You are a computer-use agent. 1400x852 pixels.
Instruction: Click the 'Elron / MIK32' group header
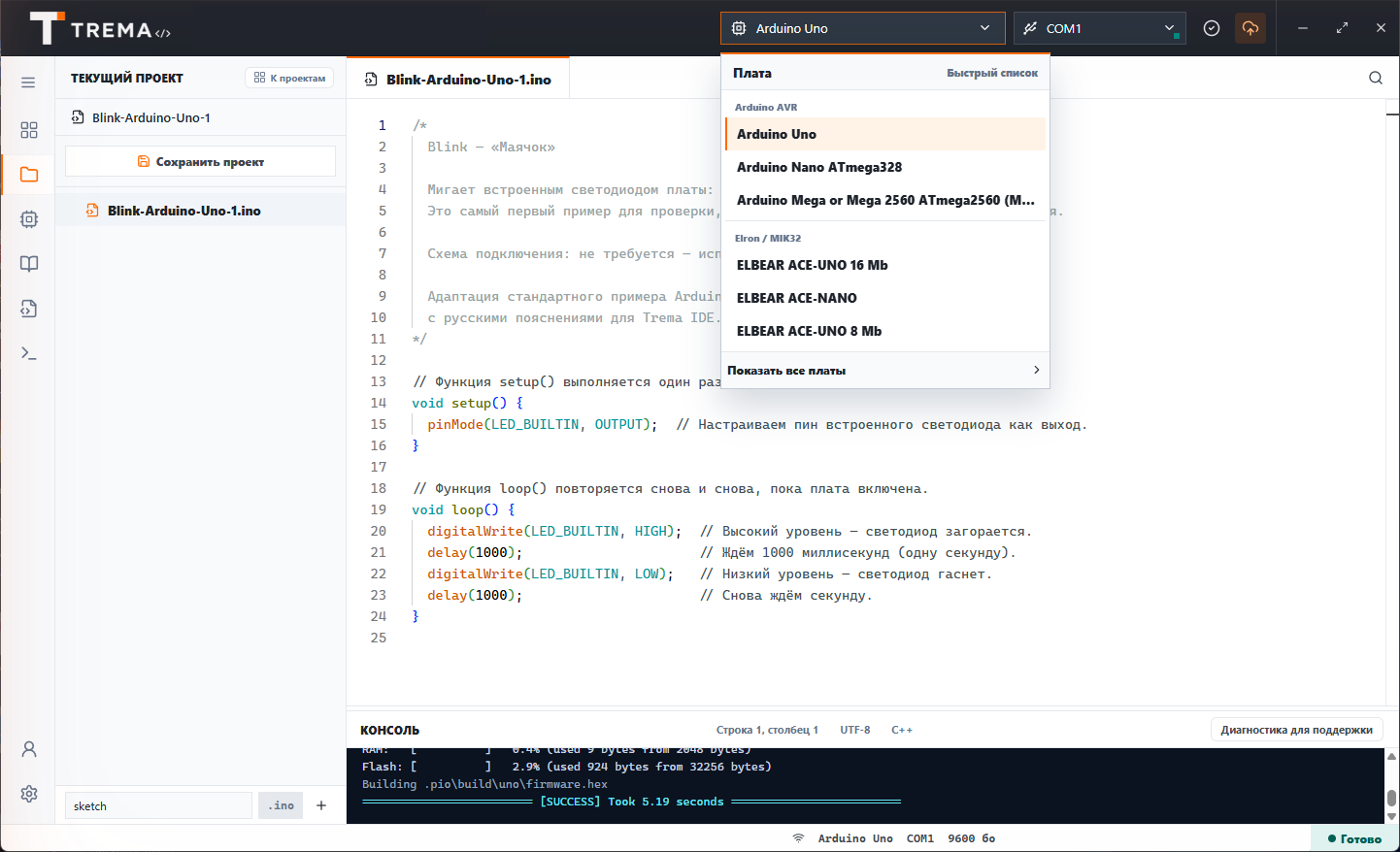point(768,238)
